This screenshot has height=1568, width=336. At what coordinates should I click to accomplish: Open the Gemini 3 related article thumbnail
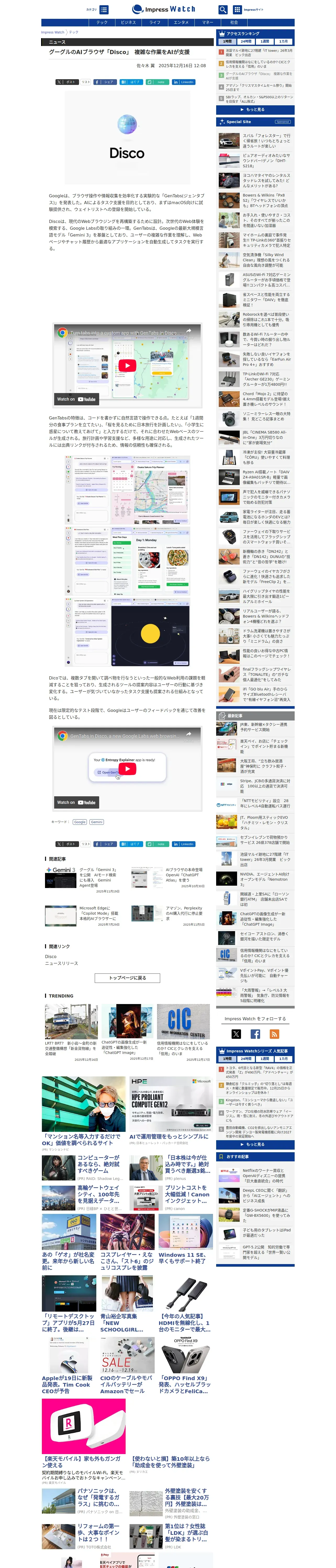click(60, 878)
